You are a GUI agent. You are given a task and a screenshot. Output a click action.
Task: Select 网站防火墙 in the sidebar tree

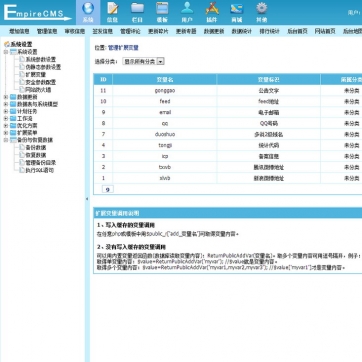(x=38, y=89)
